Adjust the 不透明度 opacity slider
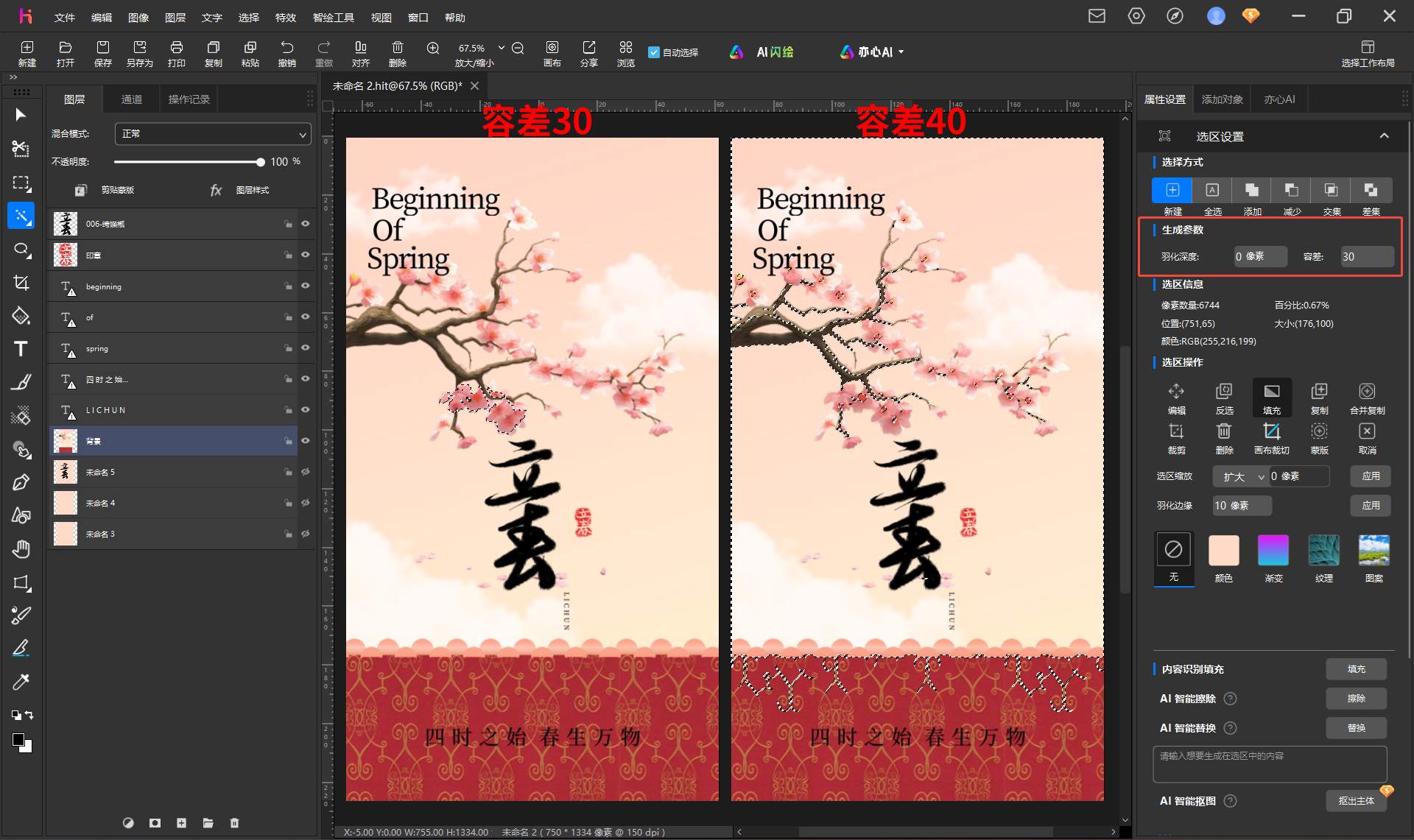This screenshot has width=1414, height=840. click(x=189, y=162)
